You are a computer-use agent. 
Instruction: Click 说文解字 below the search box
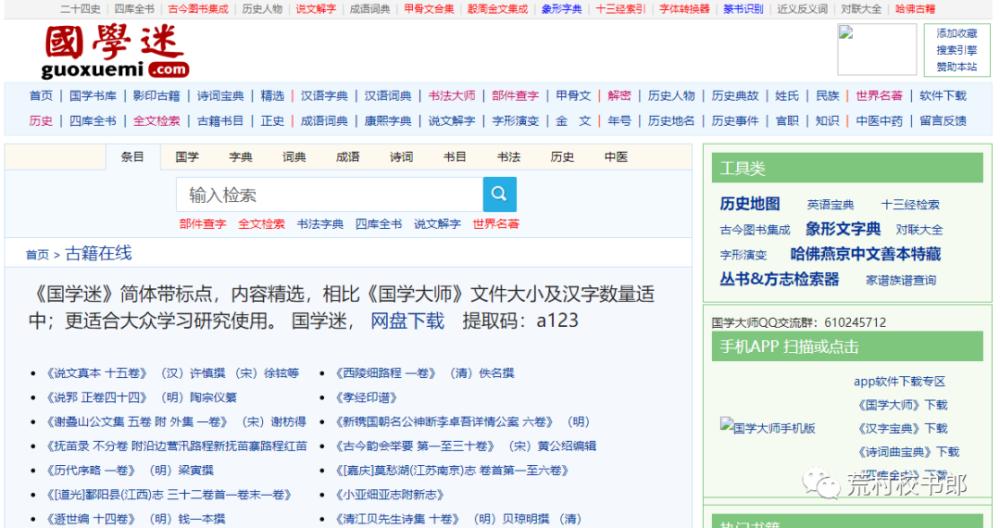[x=438, y=224]
